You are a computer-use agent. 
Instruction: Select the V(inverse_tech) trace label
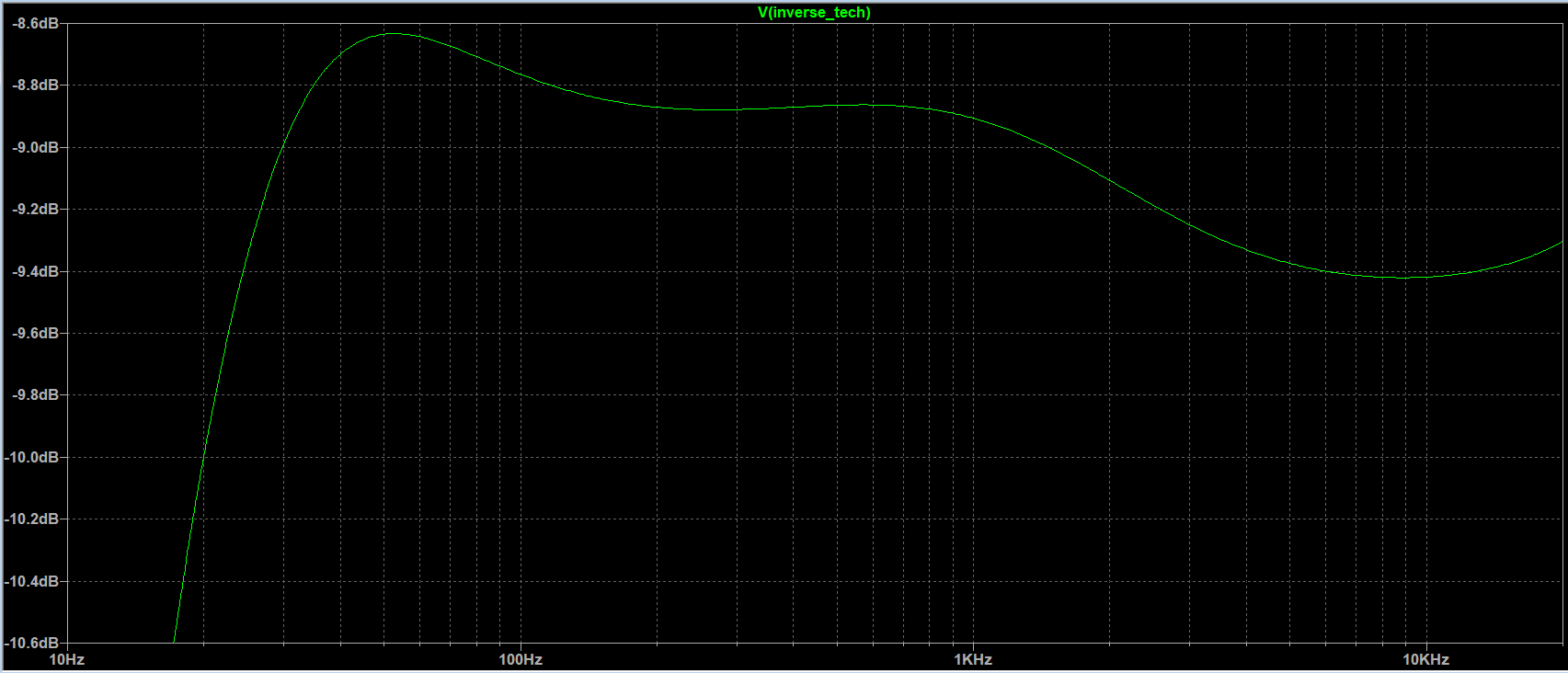tap(814, 13)
